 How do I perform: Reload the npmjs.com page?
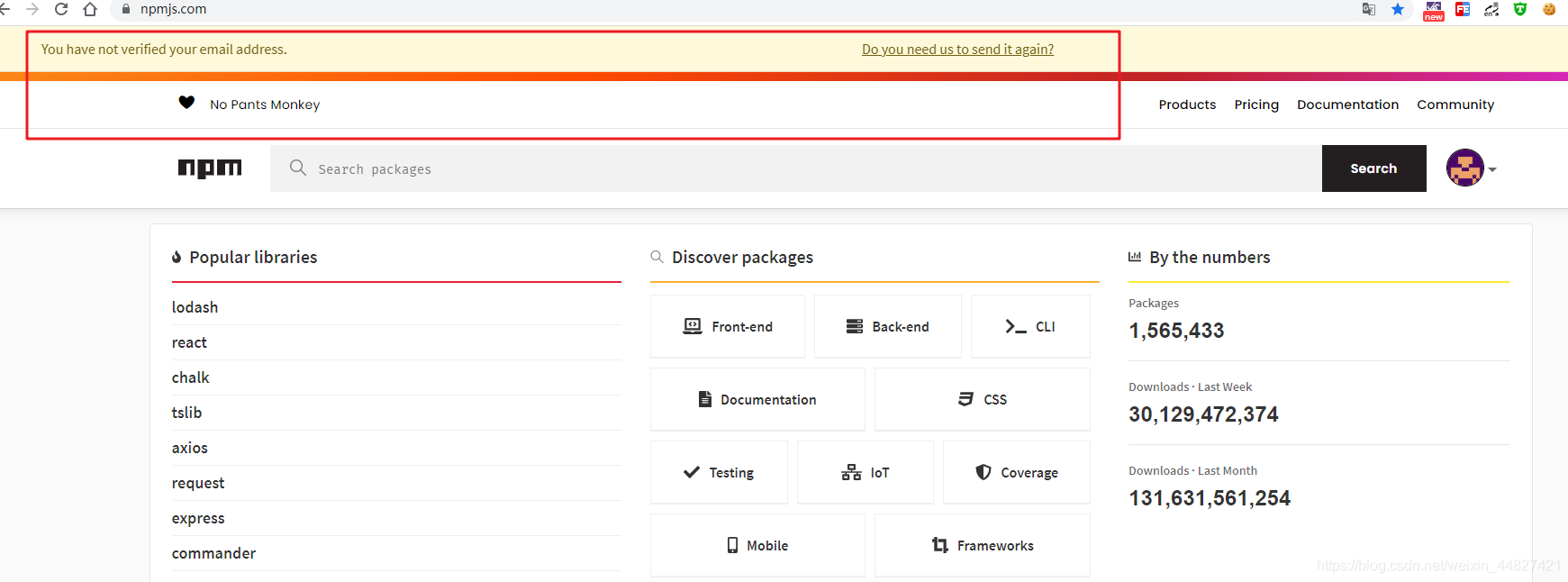pyautogui.click(x=61, y=9)
